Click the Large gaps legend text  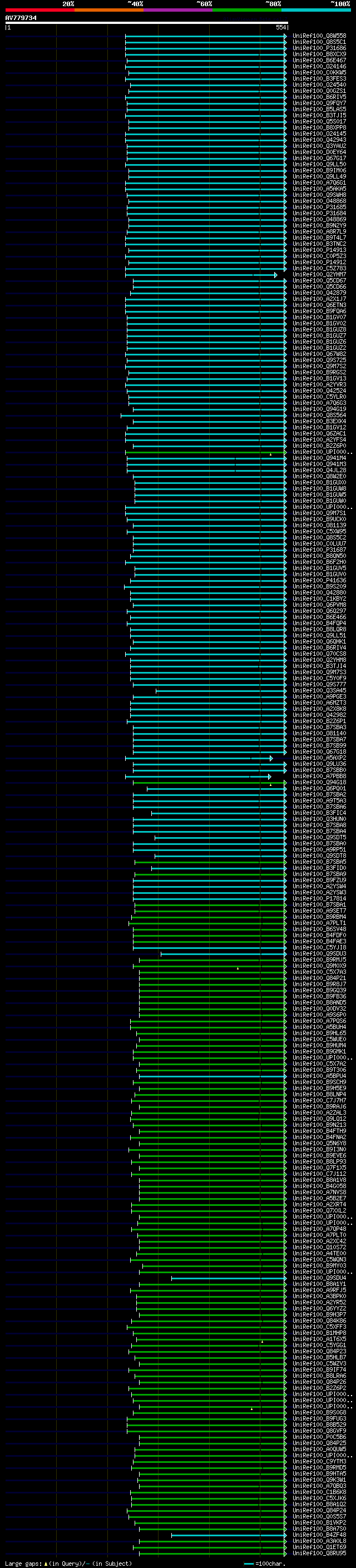click(x=68, y=1563)
